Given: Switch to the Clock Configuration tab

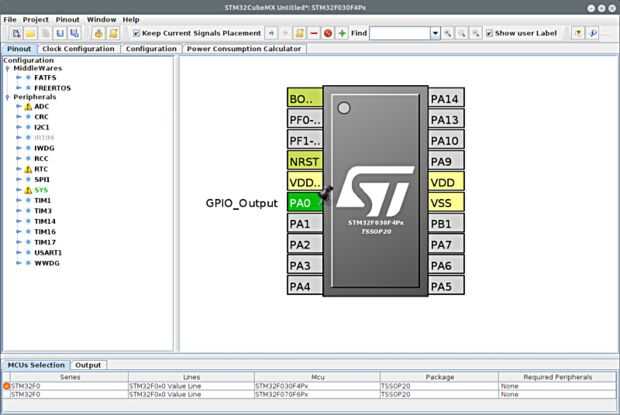Looking at the screenshot, I should click(x=78, y=49).
